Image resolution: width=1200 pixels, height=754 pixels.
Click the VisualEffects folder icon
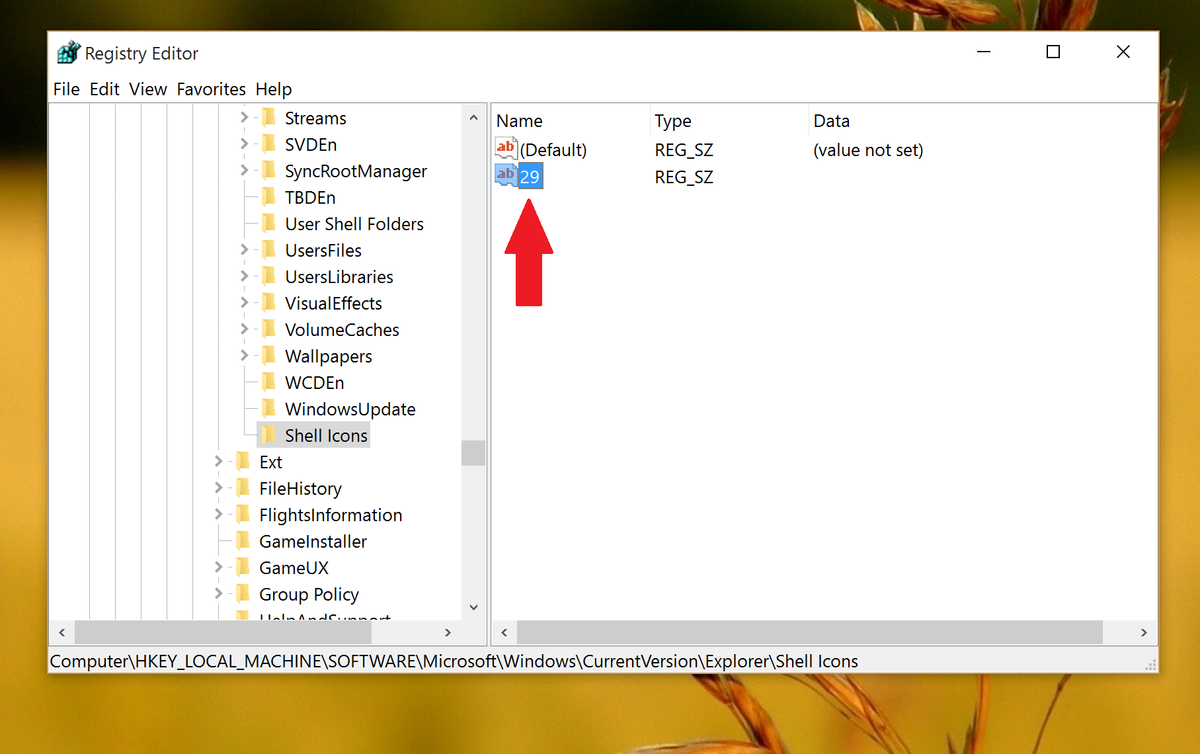click(x=267, y=303)
